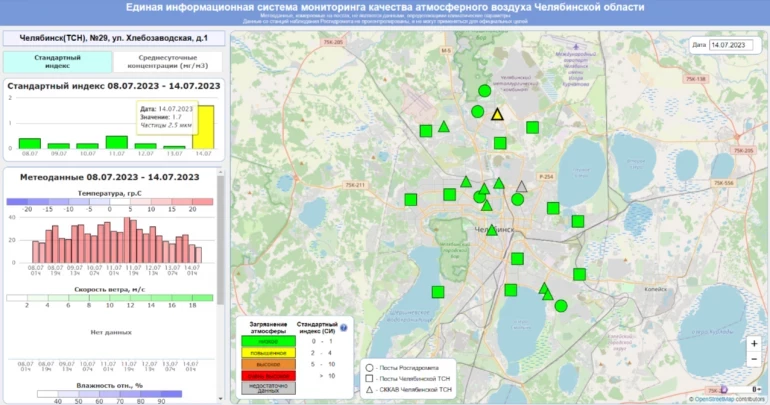Screen dimensions: 770x405
Task: Click the date field showing 14.07.2023
Action: point(731,45)
